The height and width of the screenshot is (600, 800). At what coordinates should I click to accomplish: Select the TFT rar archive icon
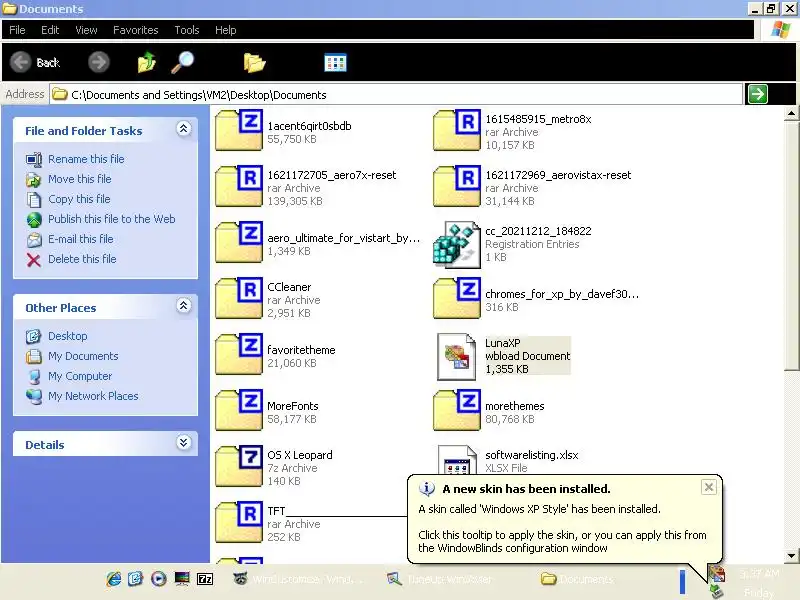[239, 522]
